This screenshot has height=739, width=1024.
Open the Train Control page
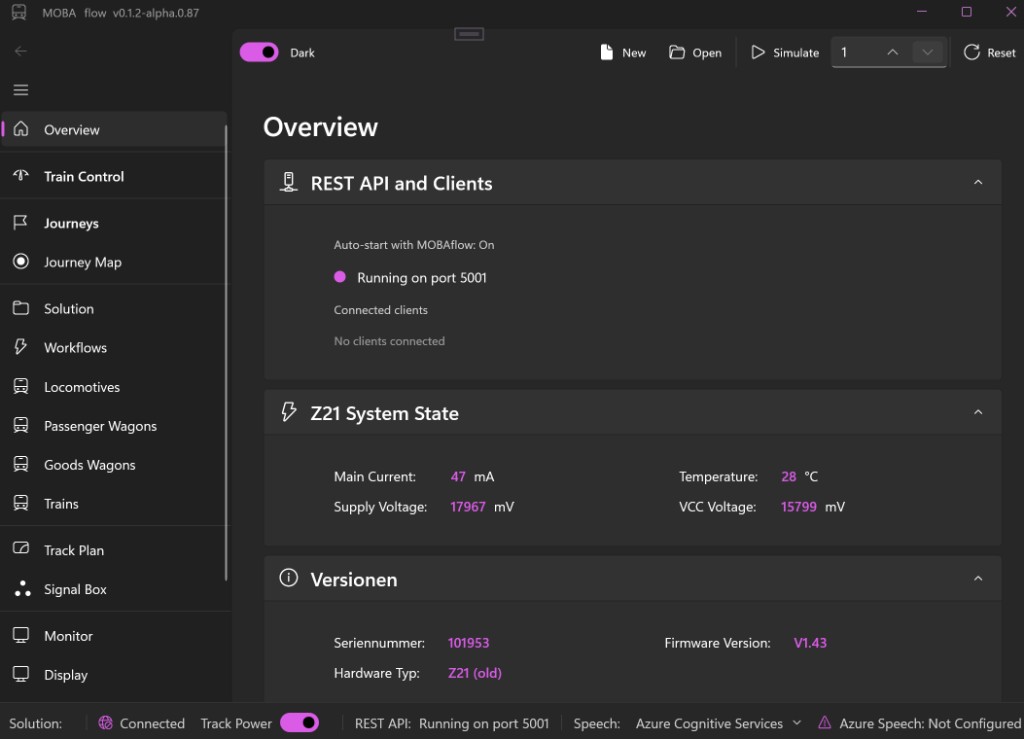click(x=114, y=176)
